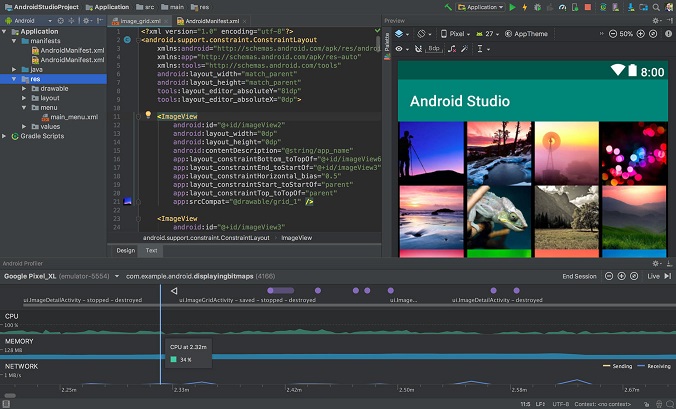Switch to the Design tab
The height and width of the screenshot is (409, 676).
pos(125,251)
